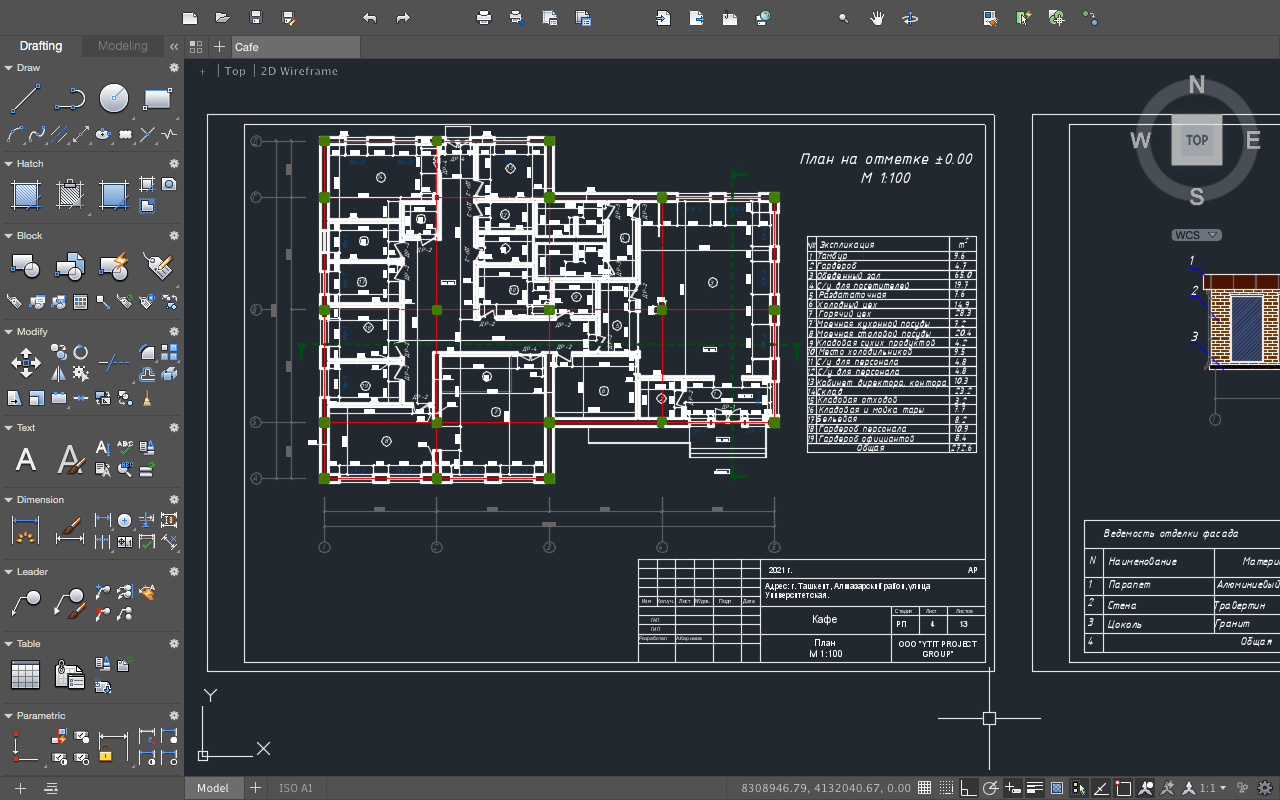Open the 2D Wireframe visual style dropdown
This screenshot has width=1280, height=800.
(x=298, y=71)
